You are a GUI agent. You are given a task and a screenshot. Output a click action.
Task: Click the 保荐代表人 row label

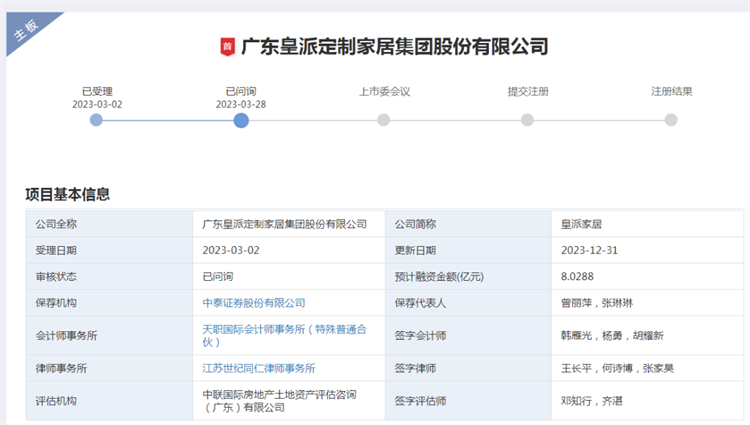420,303
